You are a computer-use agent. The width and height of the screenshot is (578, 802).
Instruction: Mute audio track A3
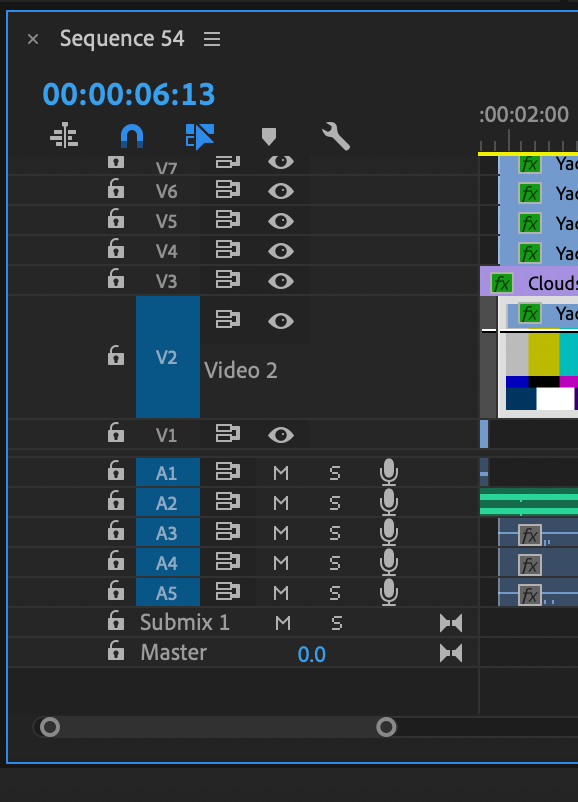pos(281,533)
